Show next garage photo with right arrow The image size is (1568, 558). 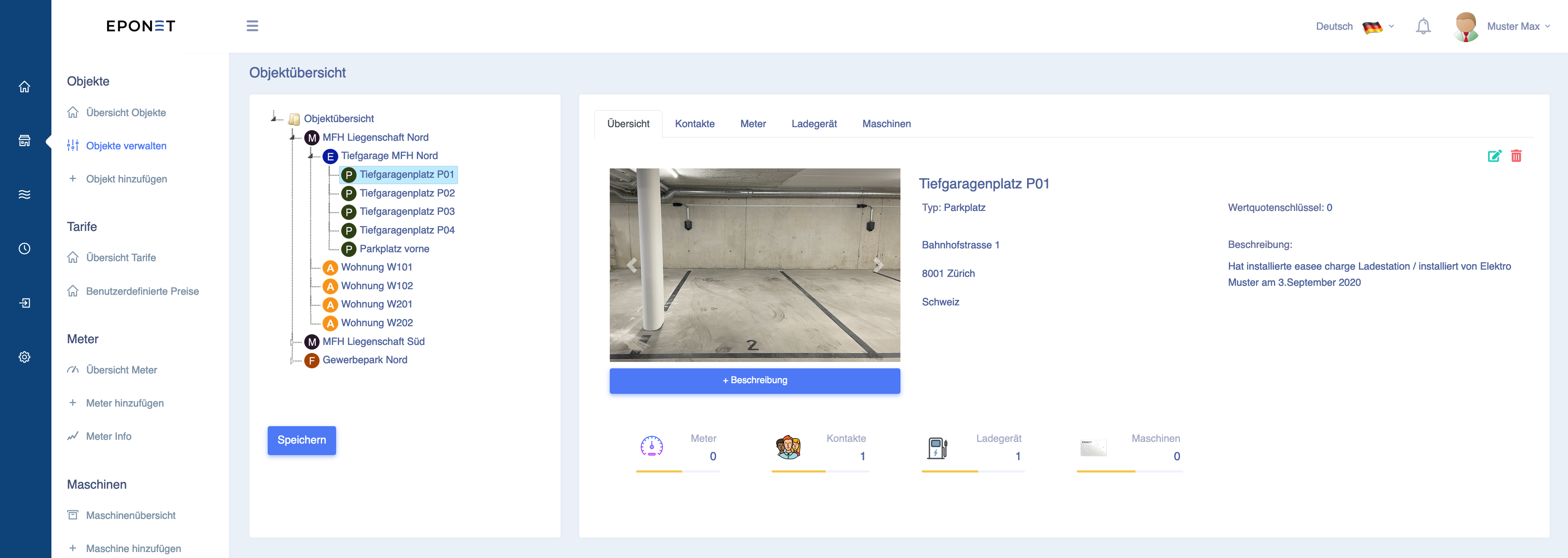(x=878, y=265)
